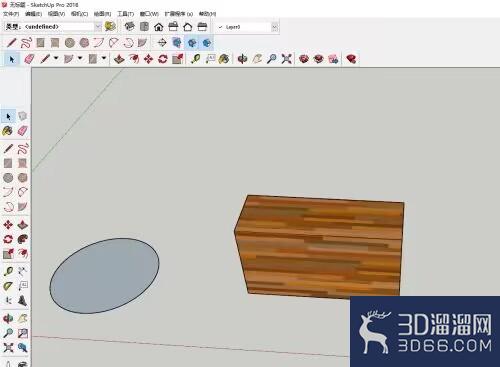This screenshot has height=367, width=500.
Task: Select Push/Pull tool in Getting Started toolbar
Action: [x=119, y=59]
